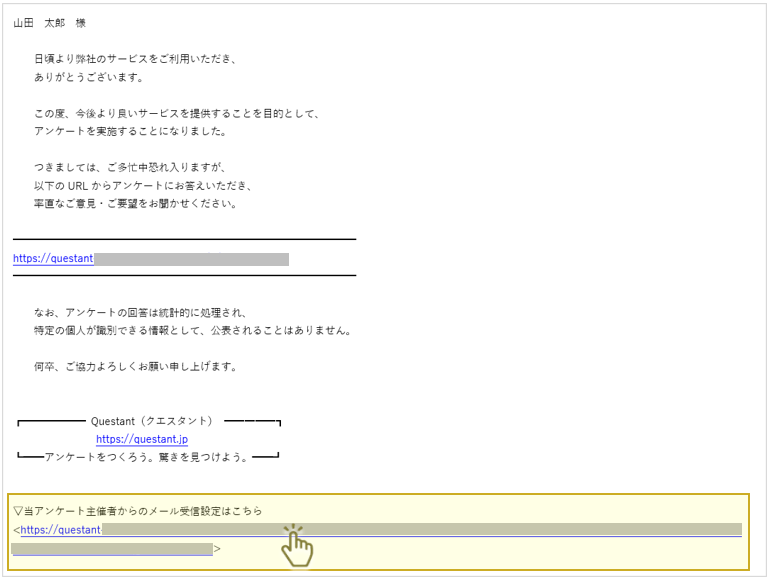Select the line 率直なご意見・ご要望をお聞かせください。
The image size is (768, 578).
coord(136,204)
